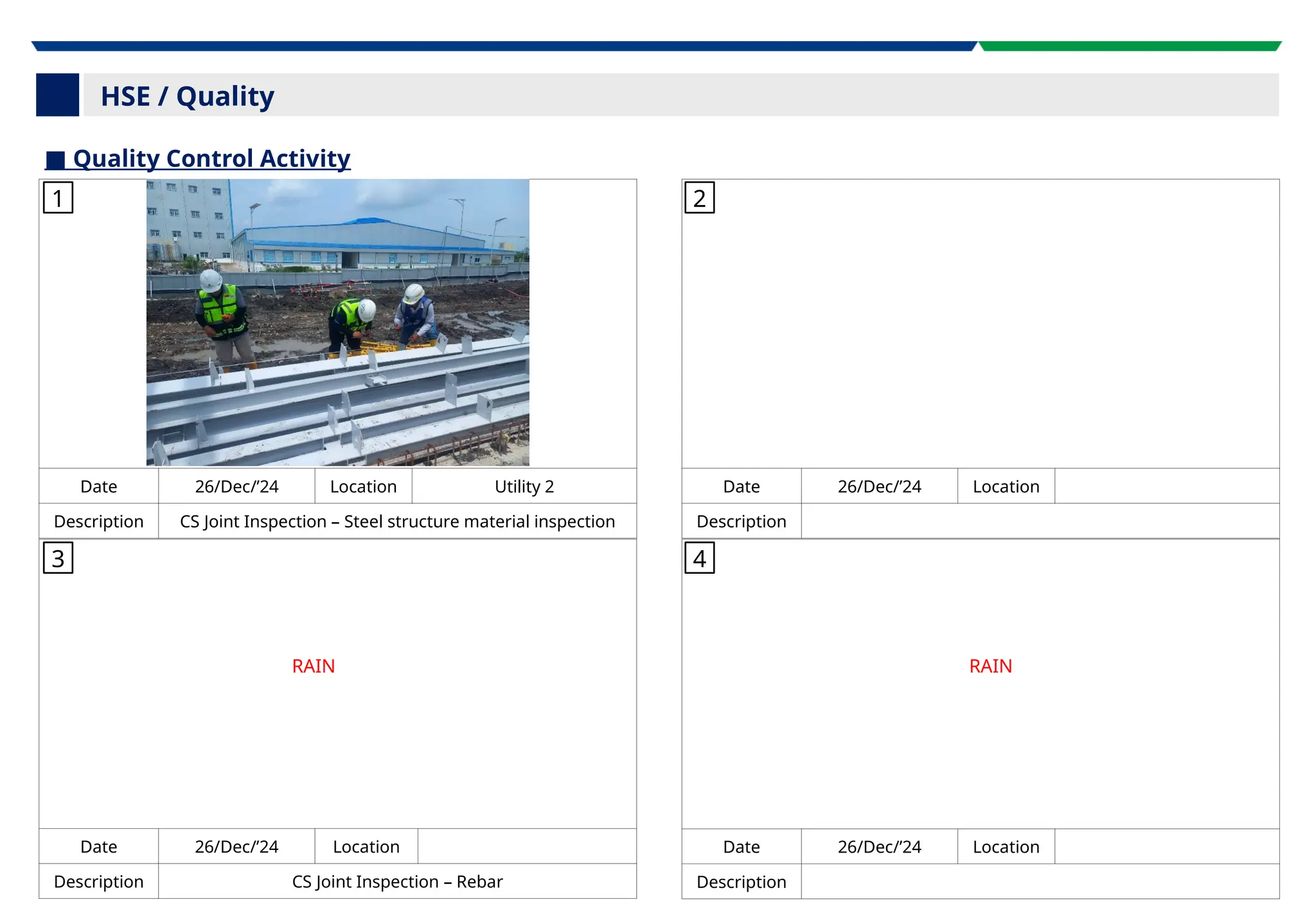Click the numbered box 2 marker

[x=699, y=198]
